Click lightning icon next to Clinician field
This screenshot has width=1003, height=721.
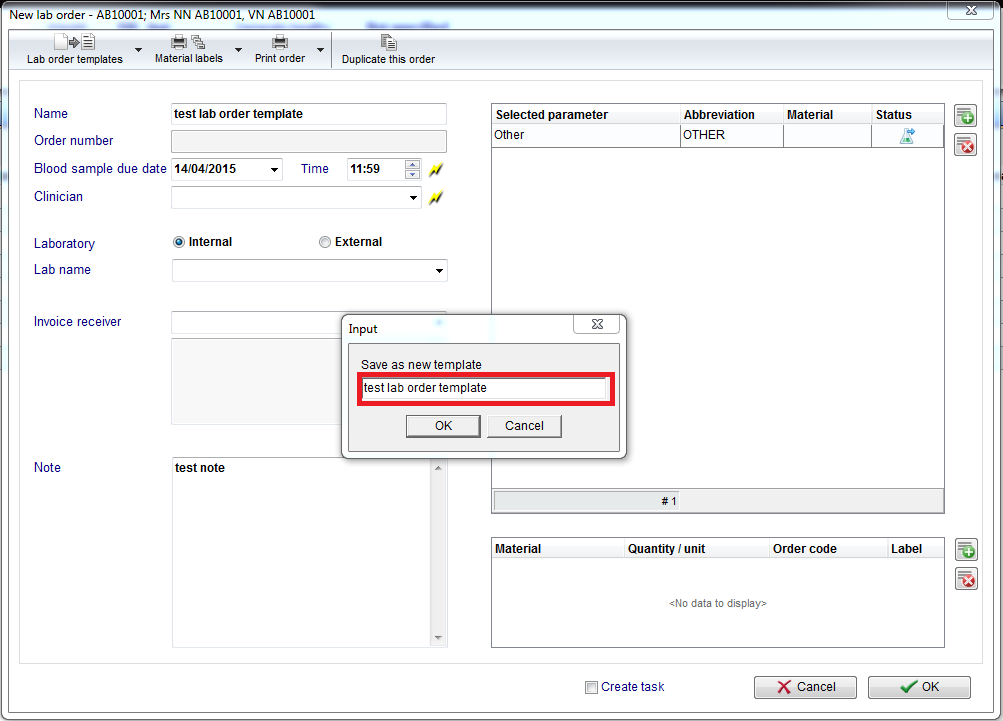[x=436, y=198]
